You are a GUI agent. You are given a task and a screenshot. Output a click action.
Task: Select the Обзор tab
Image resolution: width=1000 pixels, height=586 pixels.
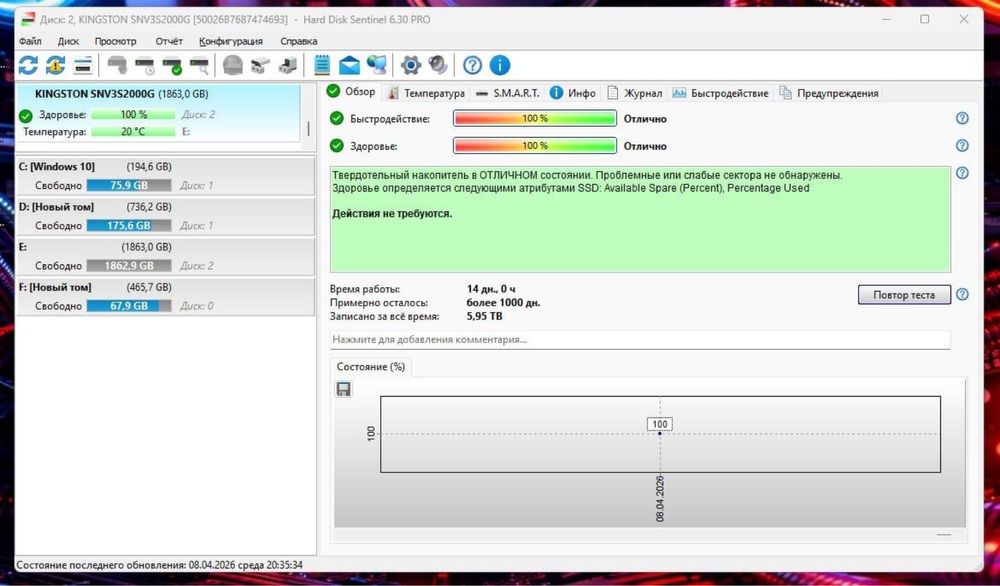351,92
